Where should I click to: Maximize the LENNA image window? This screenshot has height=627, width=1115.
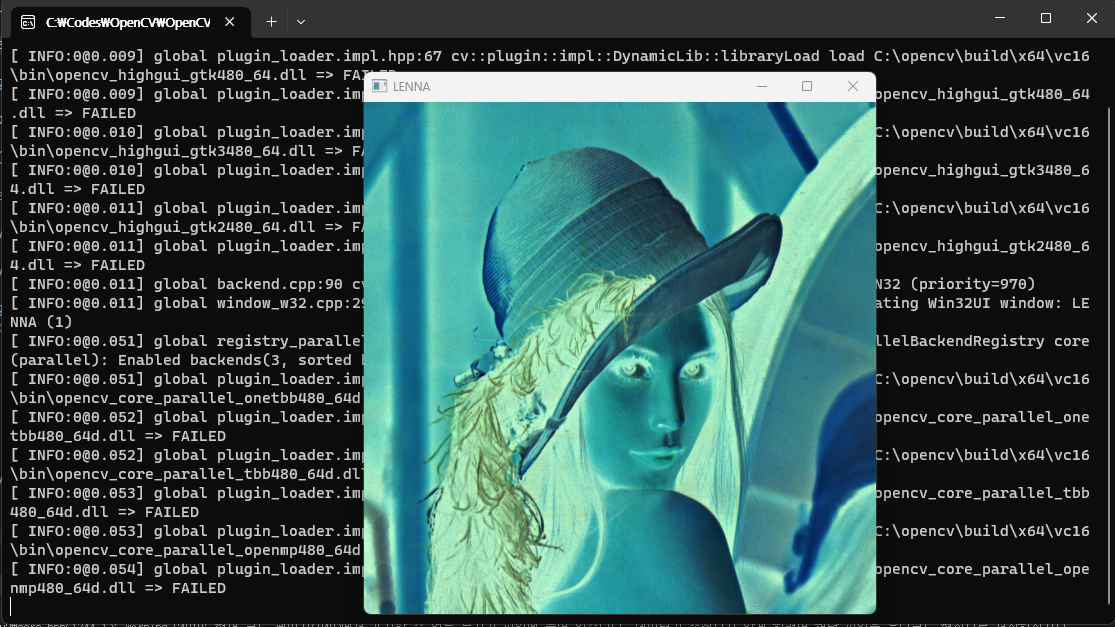point(806,86)
